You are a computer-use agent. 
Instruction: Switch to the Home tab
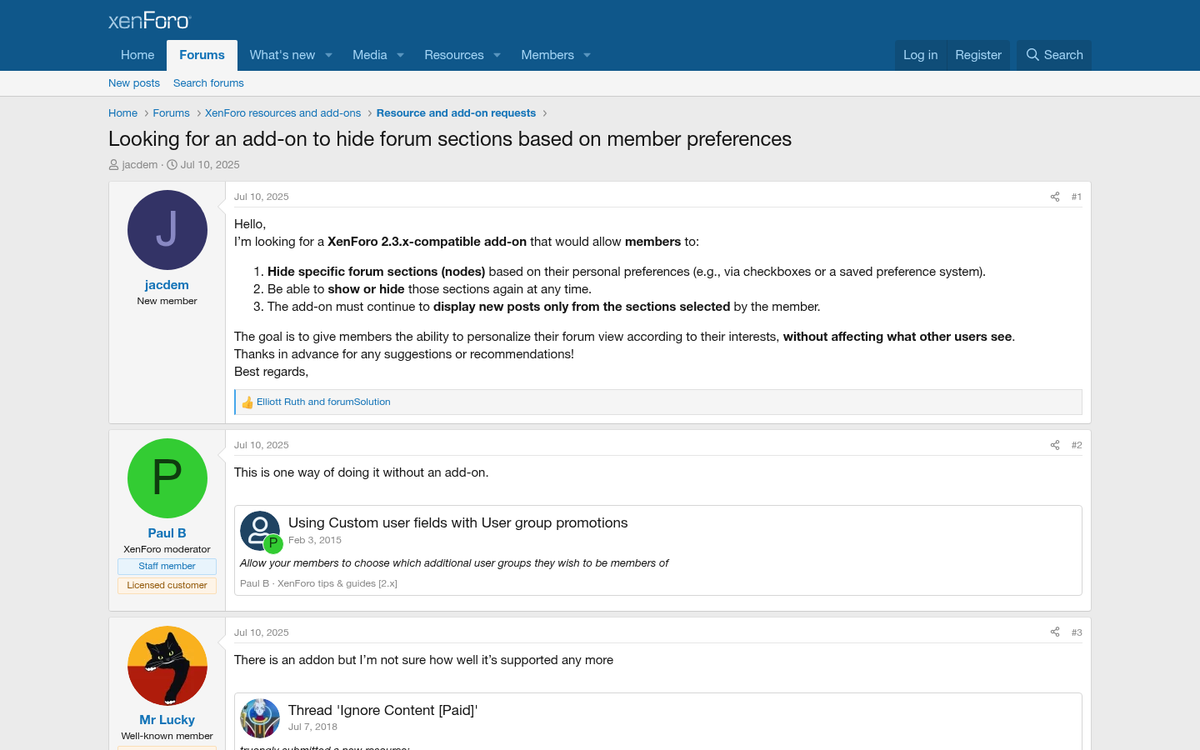137,55
